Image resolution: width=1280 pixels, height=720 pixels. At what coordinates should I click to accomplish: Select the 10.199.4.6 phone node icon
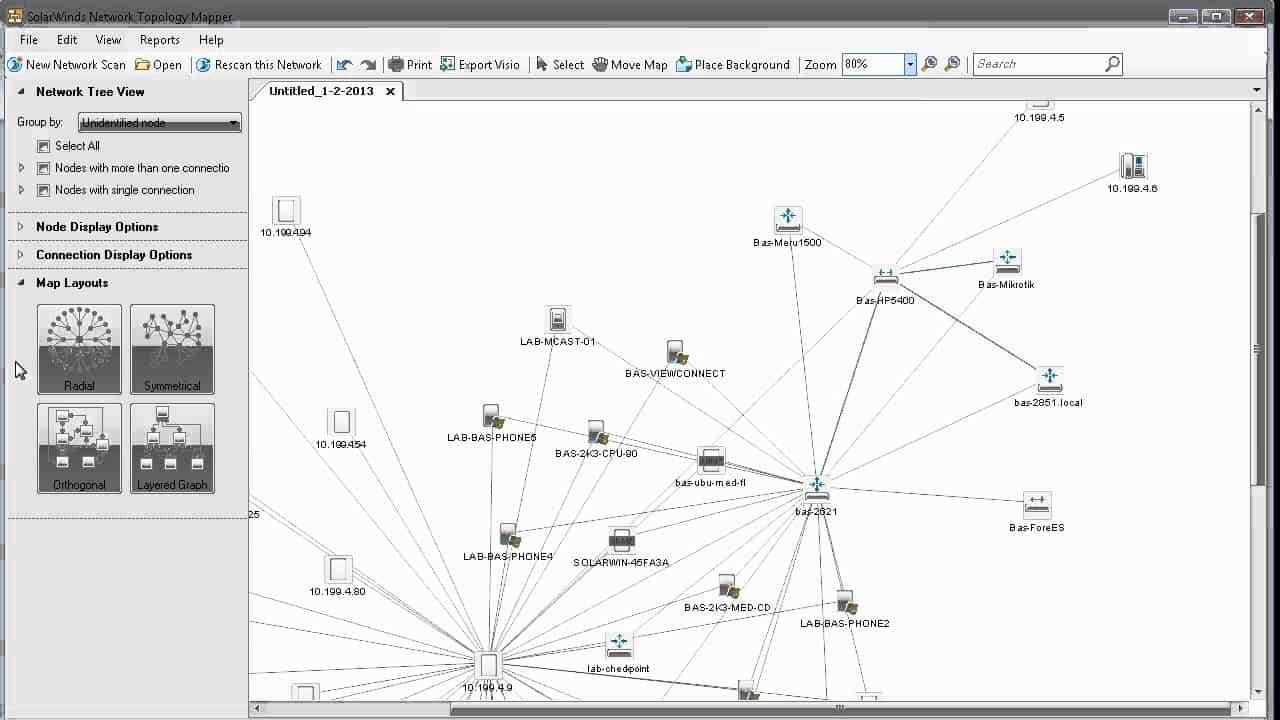coord(1133,166)
